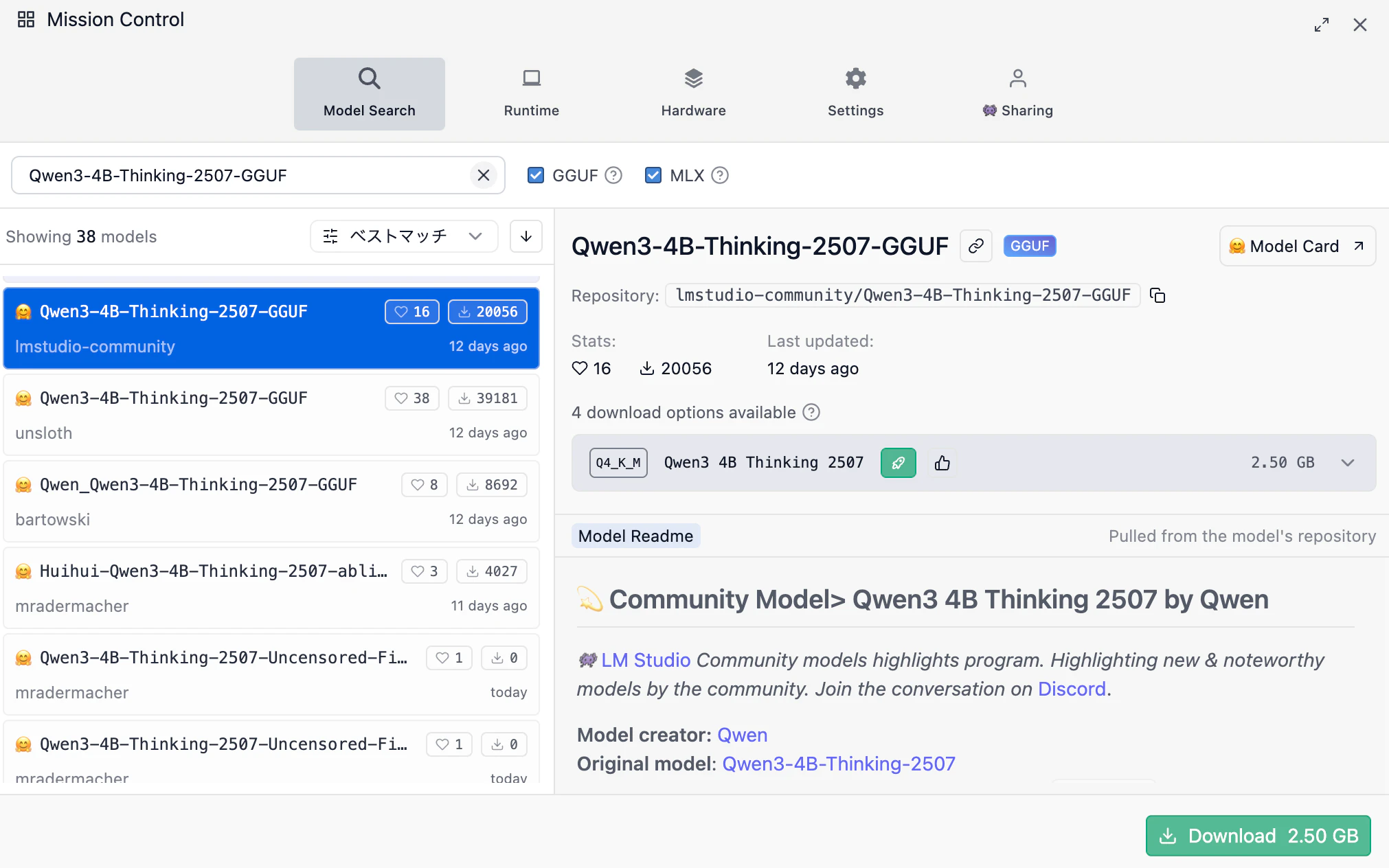The height and width of the screenshot is (868, 1389).
Task: Click downloads badge 39181 on unsloth result
Action: pos(488,398)
